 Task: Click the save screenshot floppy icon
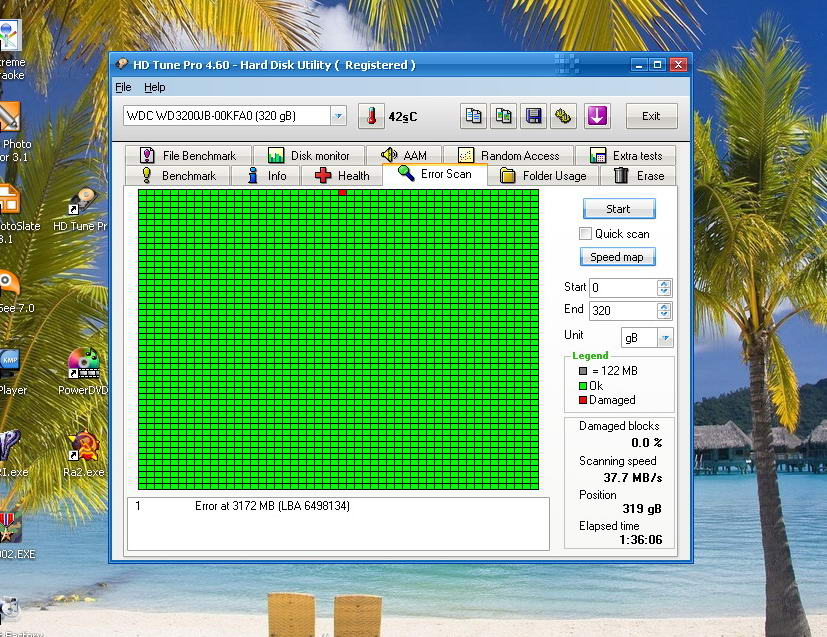(533, 116)
